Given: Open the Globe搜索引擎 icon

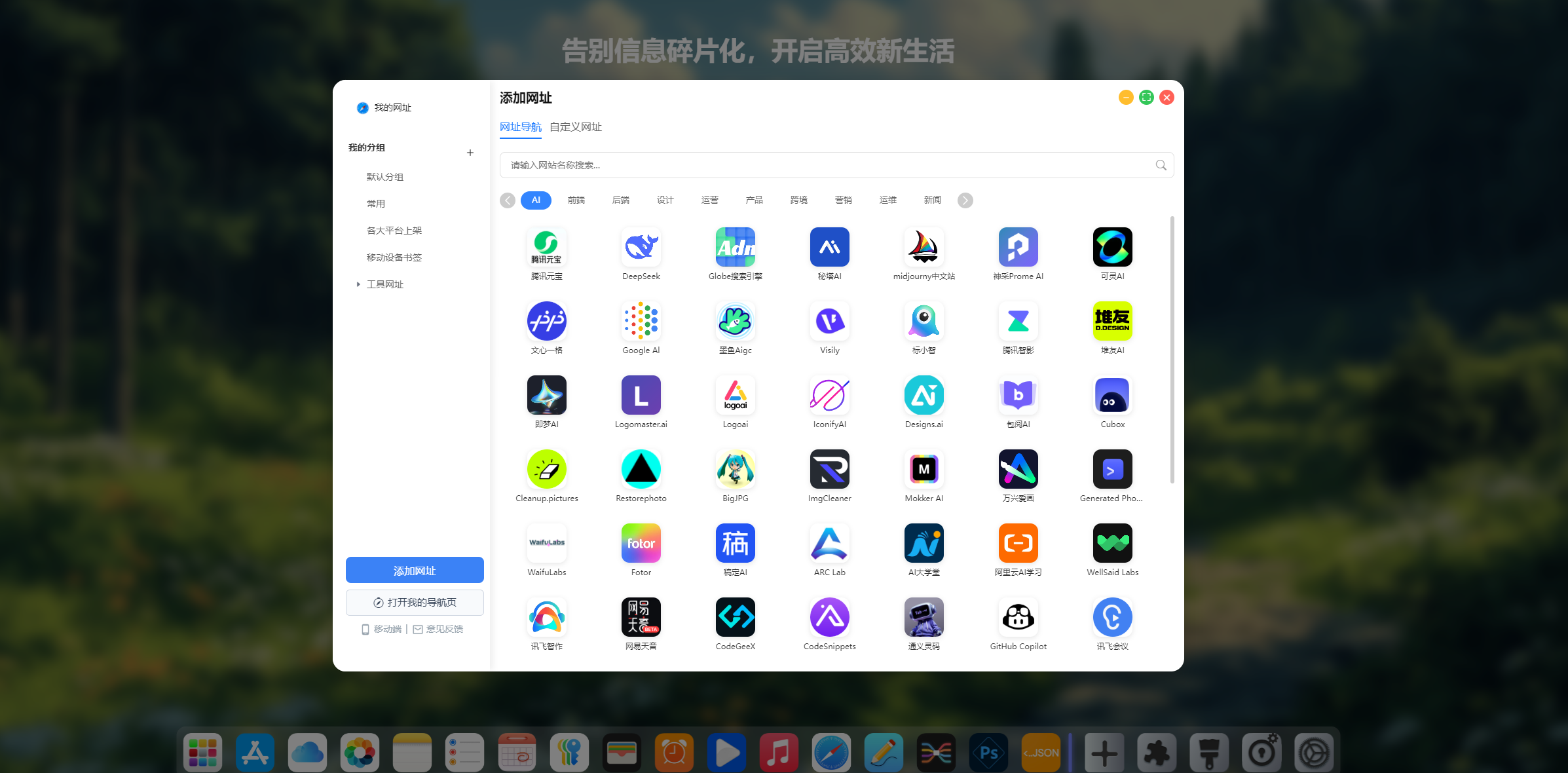Looking at the screenshot, I should [x=735, y=247].
